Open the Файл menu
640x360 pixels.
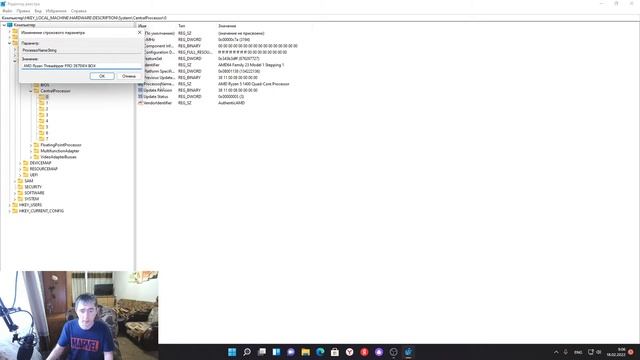7,11
